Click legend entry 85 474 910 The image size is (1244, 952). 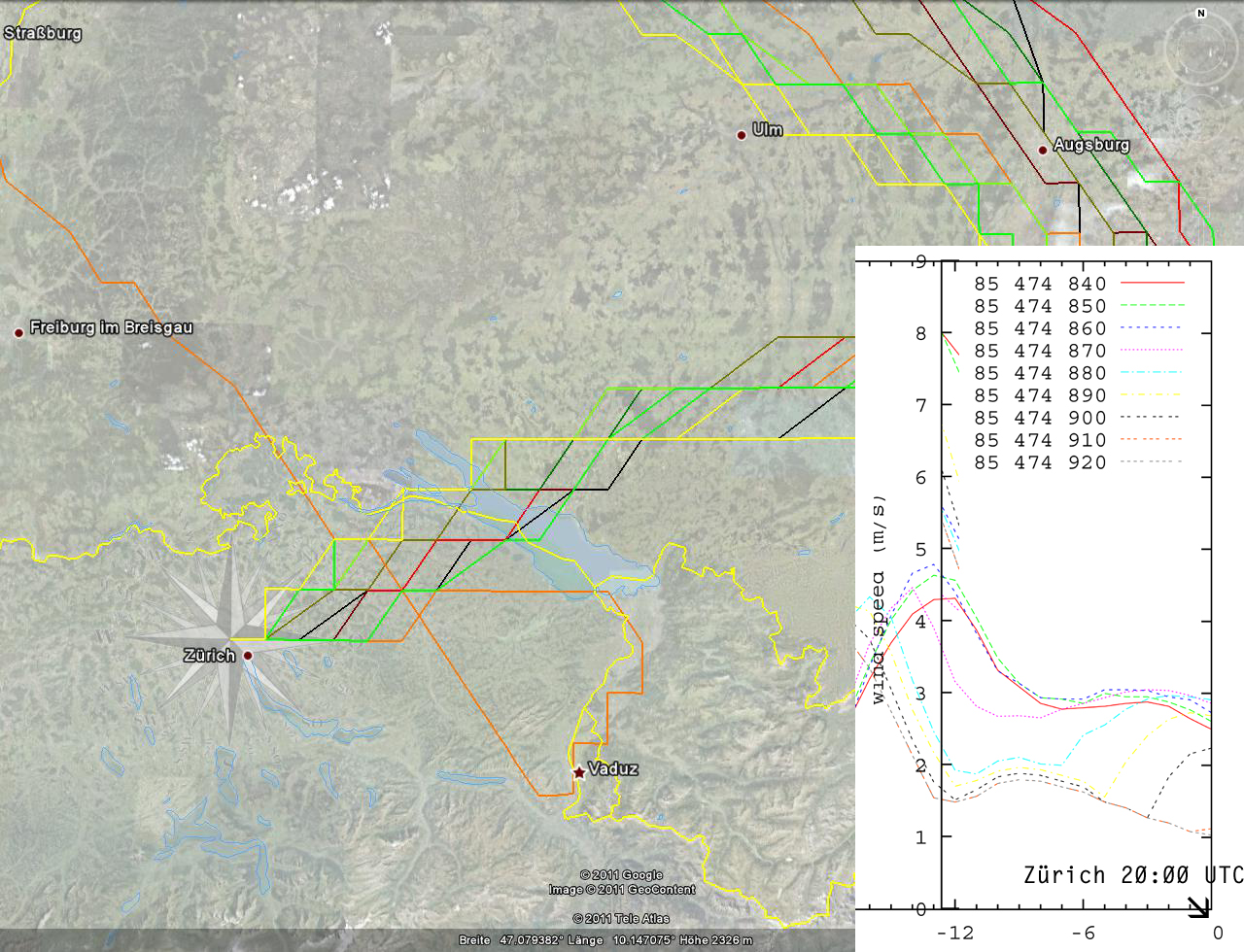pos(1079,440)
